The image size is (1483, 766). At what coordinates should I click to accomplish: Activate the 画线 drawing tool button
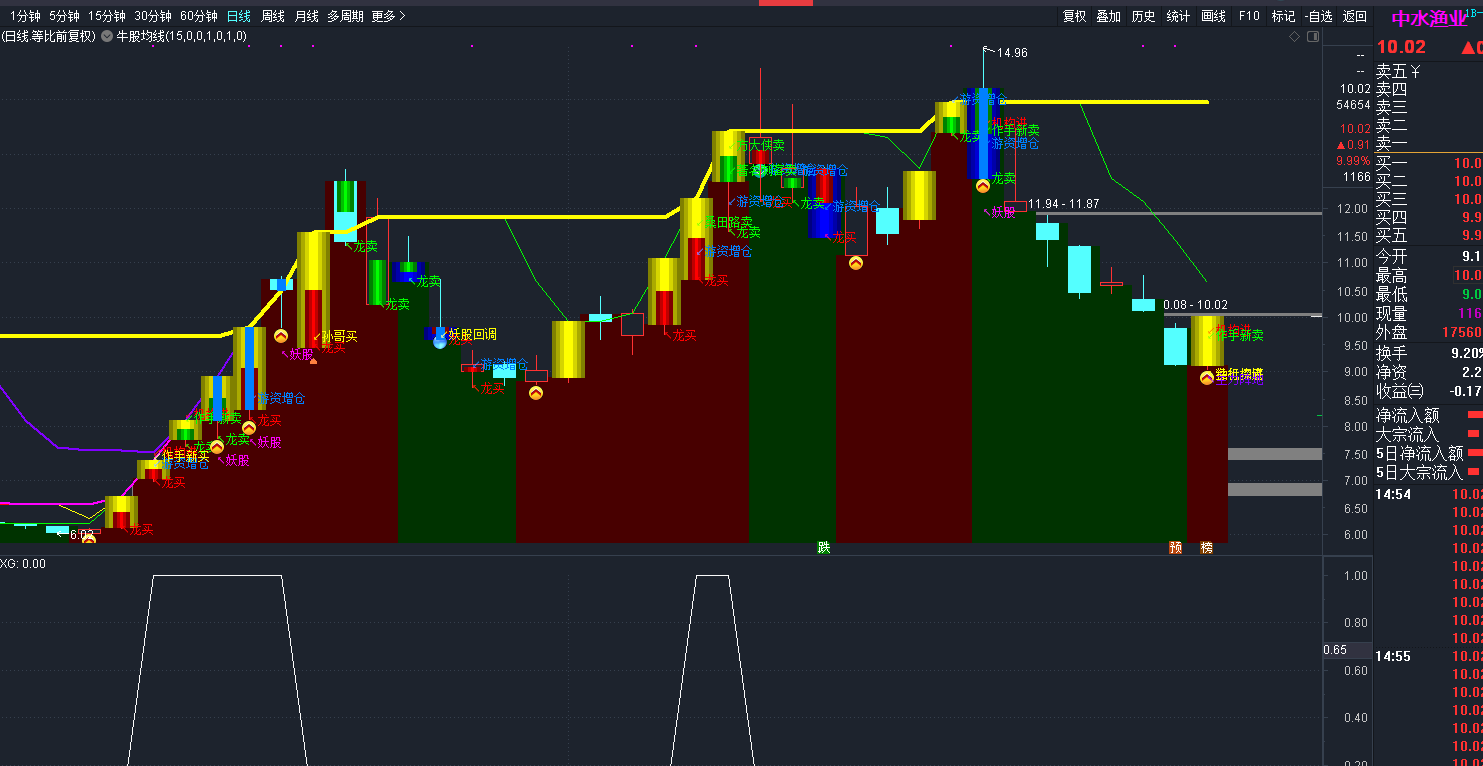pyautogui.click(x=1213, y=16)
